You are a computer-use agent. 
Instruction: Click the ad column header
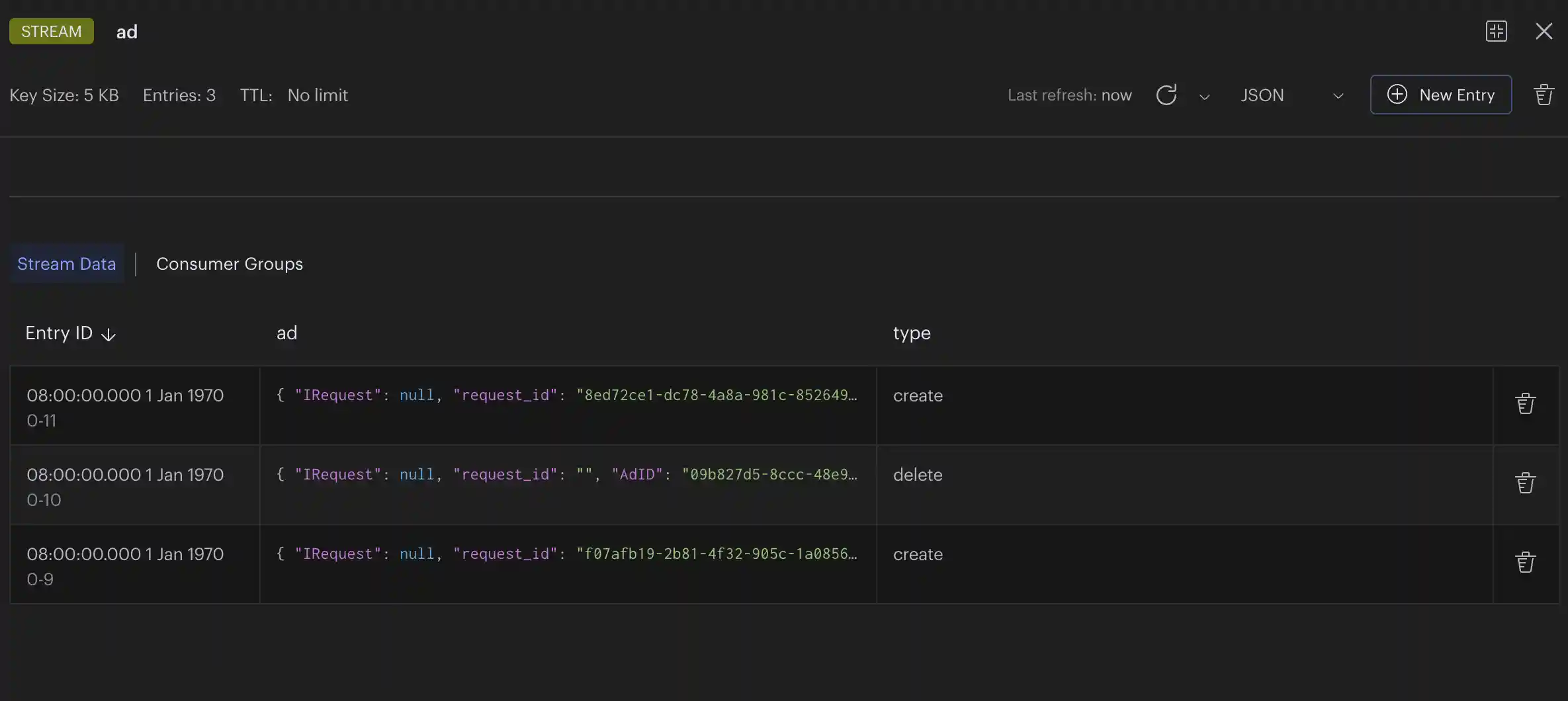pyautogui.click(x=286, y=333)
